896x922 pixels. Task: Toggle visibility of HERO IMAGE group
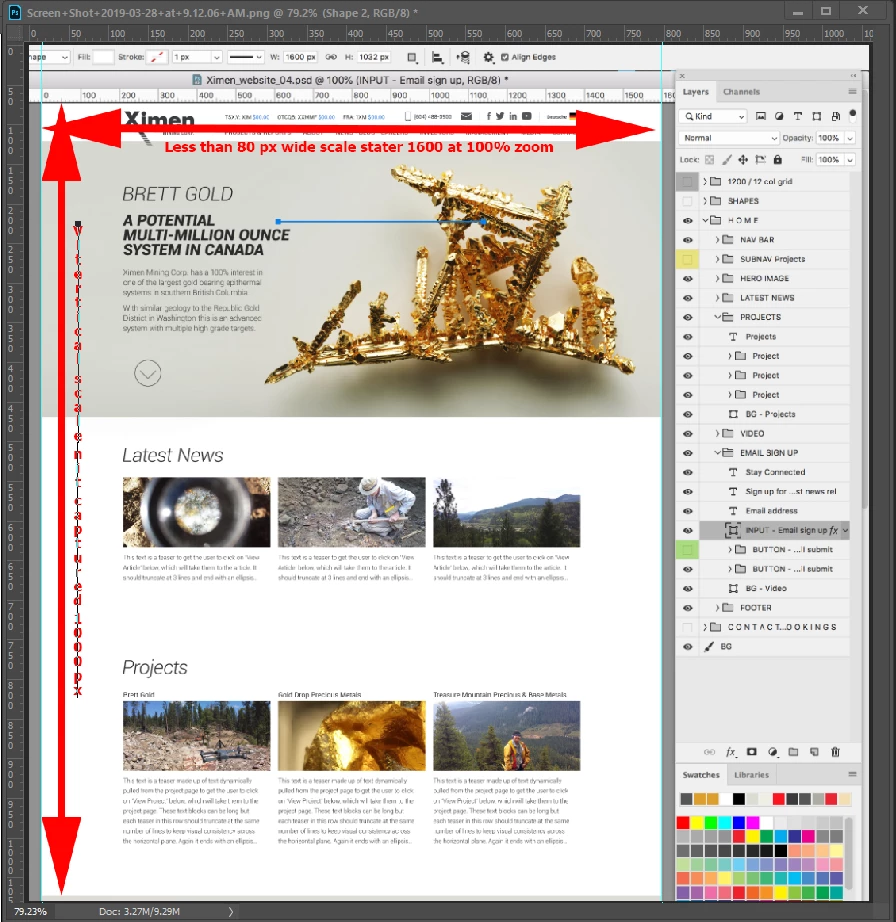click(x=687, y=279)
